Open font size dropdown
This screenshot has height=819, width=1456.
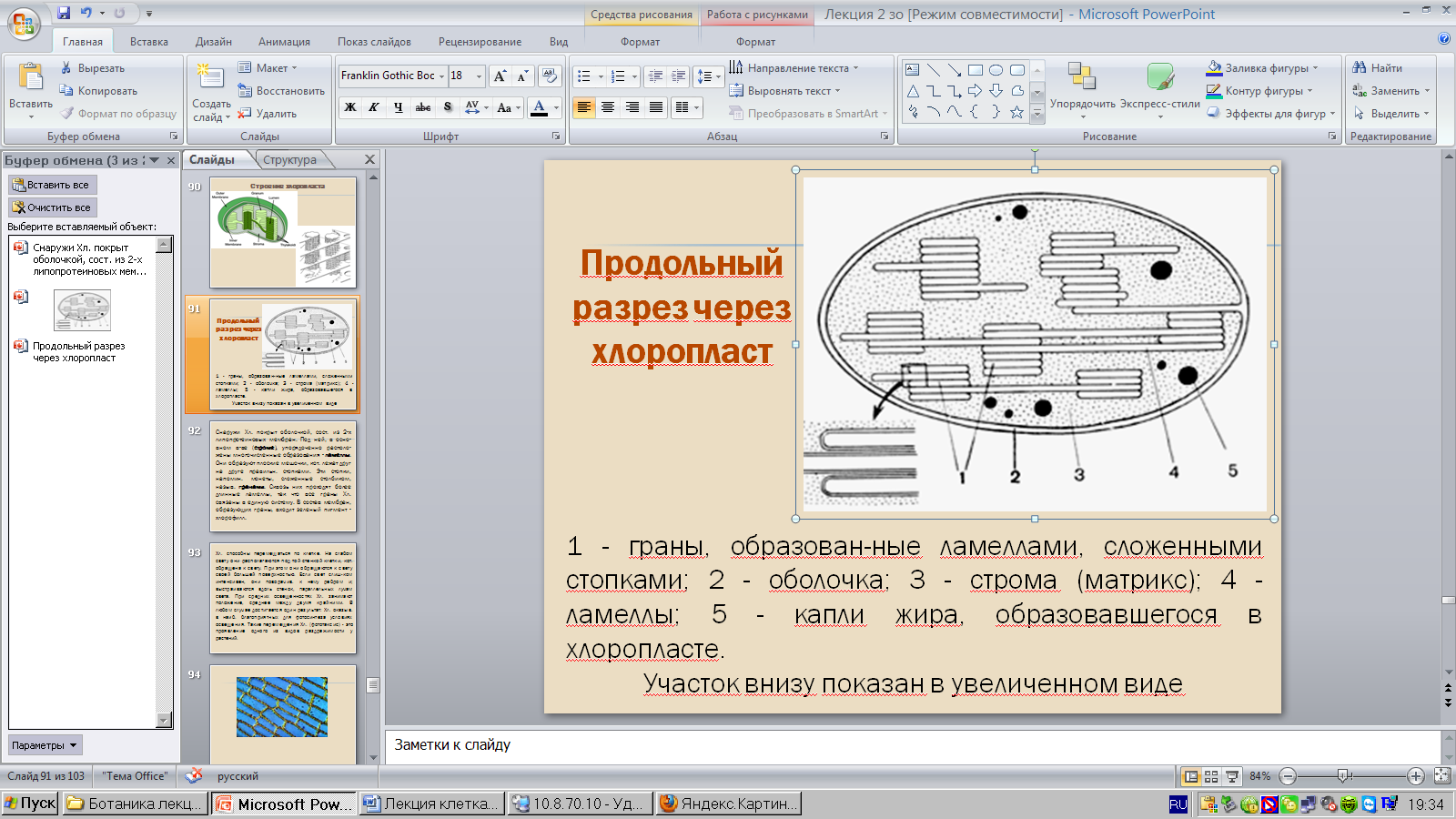[x=480, y=76]
